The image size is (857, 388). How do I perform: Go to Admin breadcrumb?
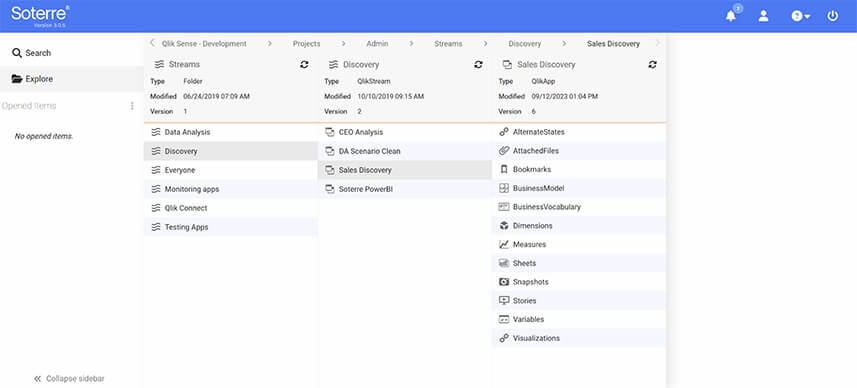click(377, 44)
